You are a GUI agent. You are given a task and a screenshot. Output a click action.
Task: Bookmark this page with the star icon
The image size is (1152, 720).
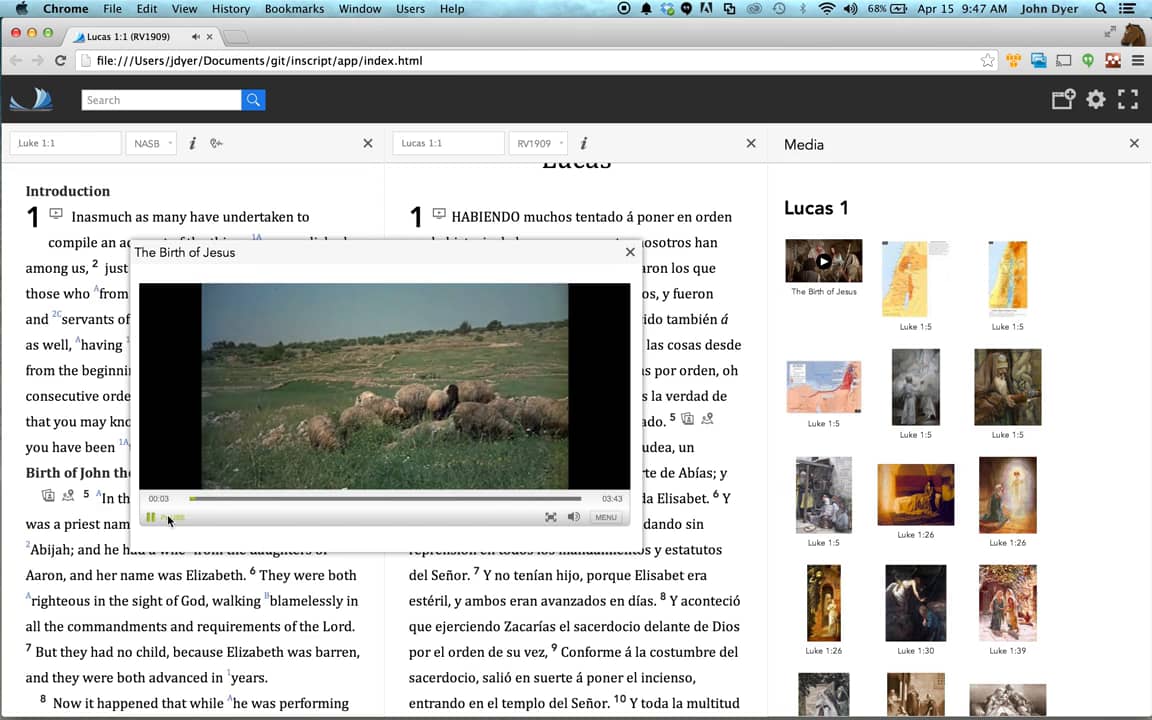[987, 60]
